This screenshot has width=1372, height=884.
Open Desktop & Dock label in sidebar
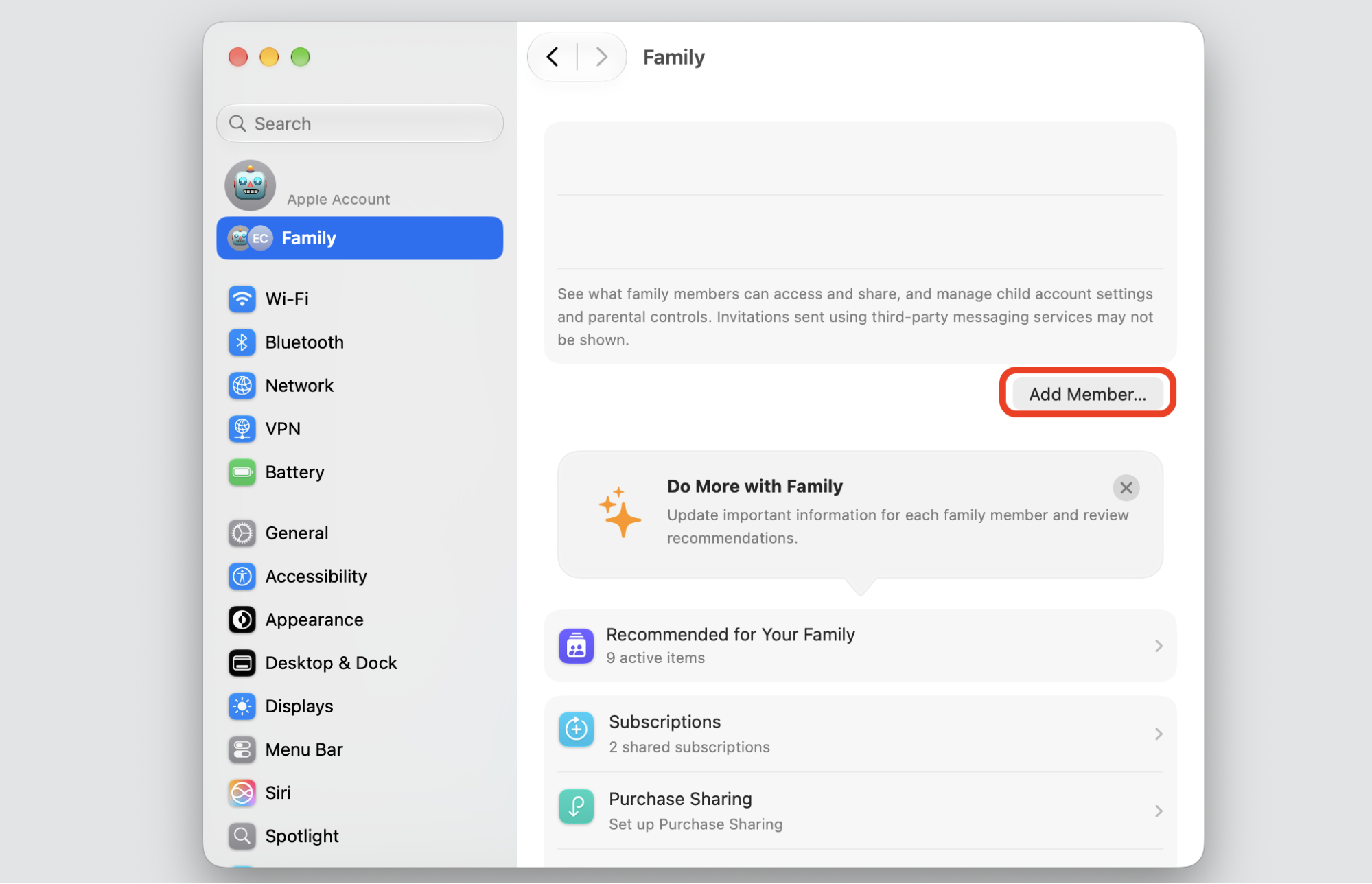[x=331, y=663]
